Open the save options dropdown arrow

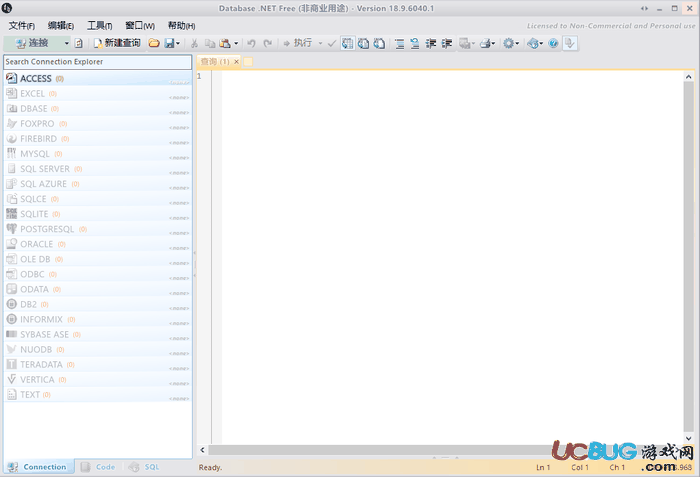pyautogui.click(x=178, y=43)
